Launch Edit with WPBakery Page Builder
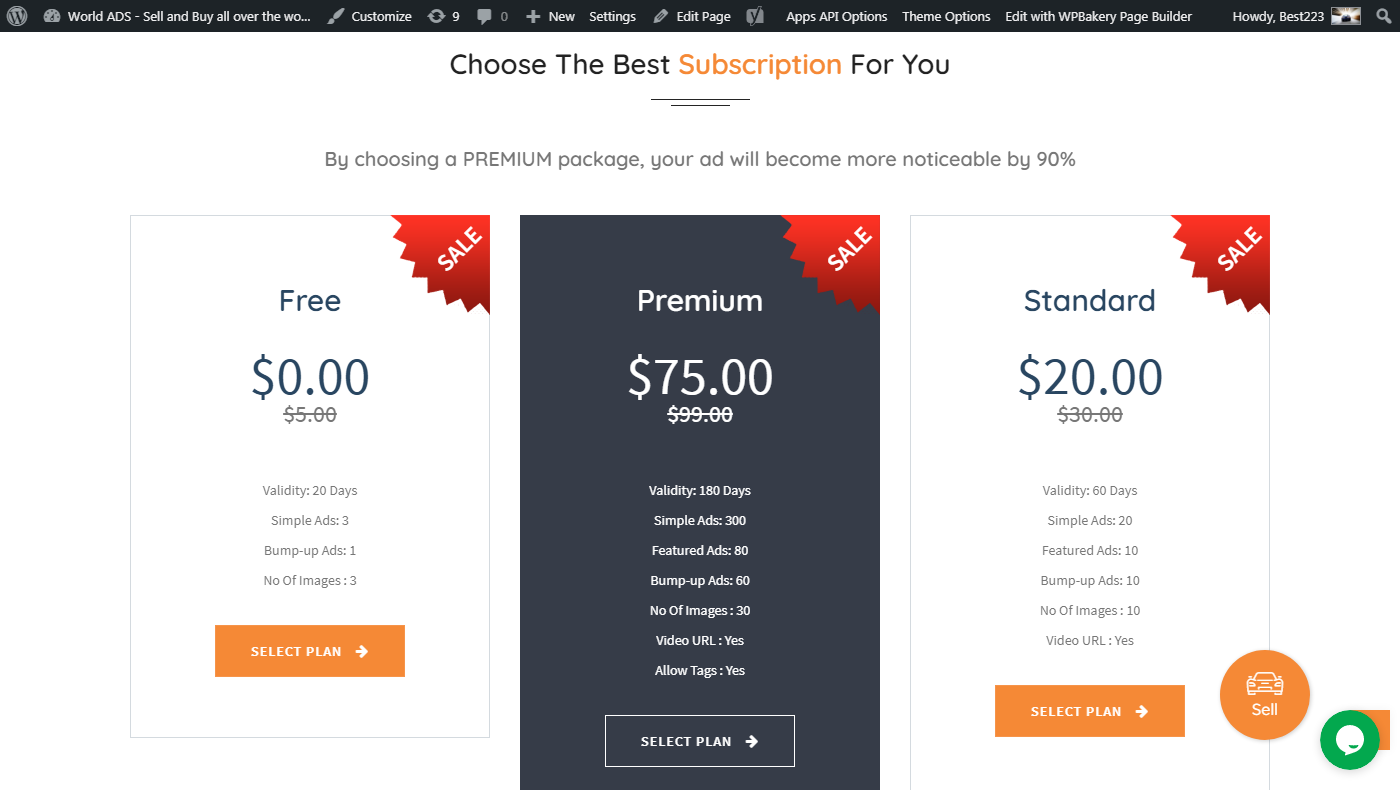 coord(1098,16)
